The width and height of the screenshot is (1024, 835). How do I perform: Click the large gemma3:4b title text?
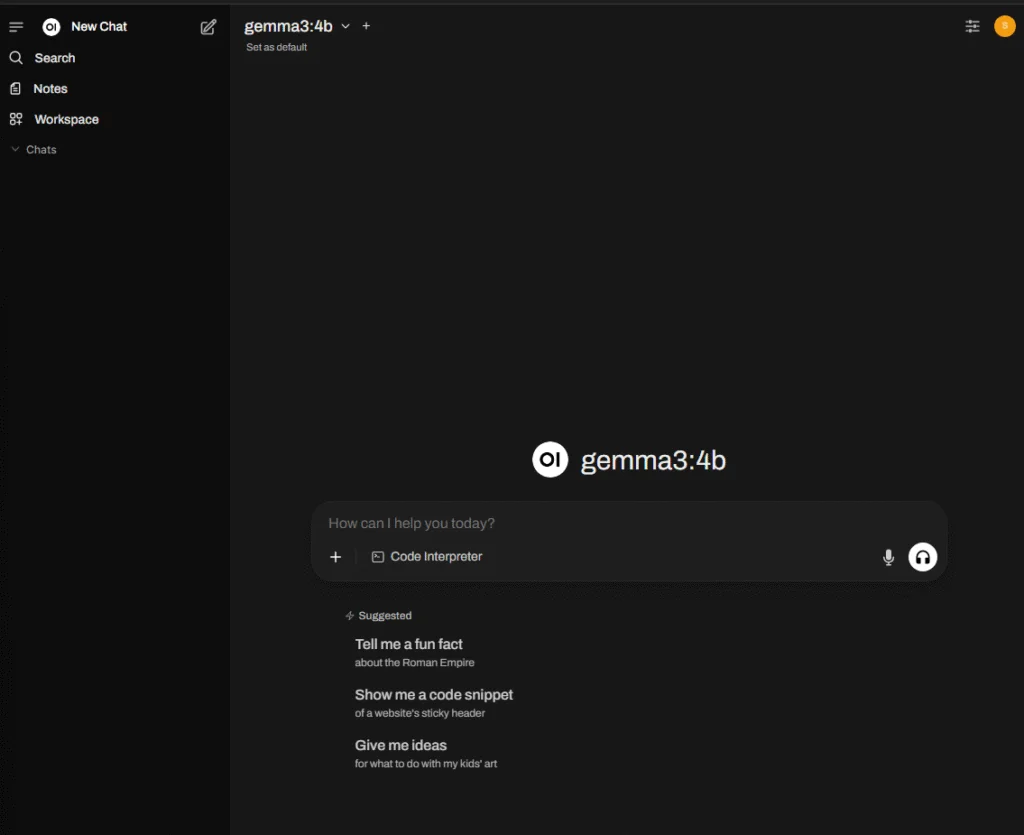653,460
